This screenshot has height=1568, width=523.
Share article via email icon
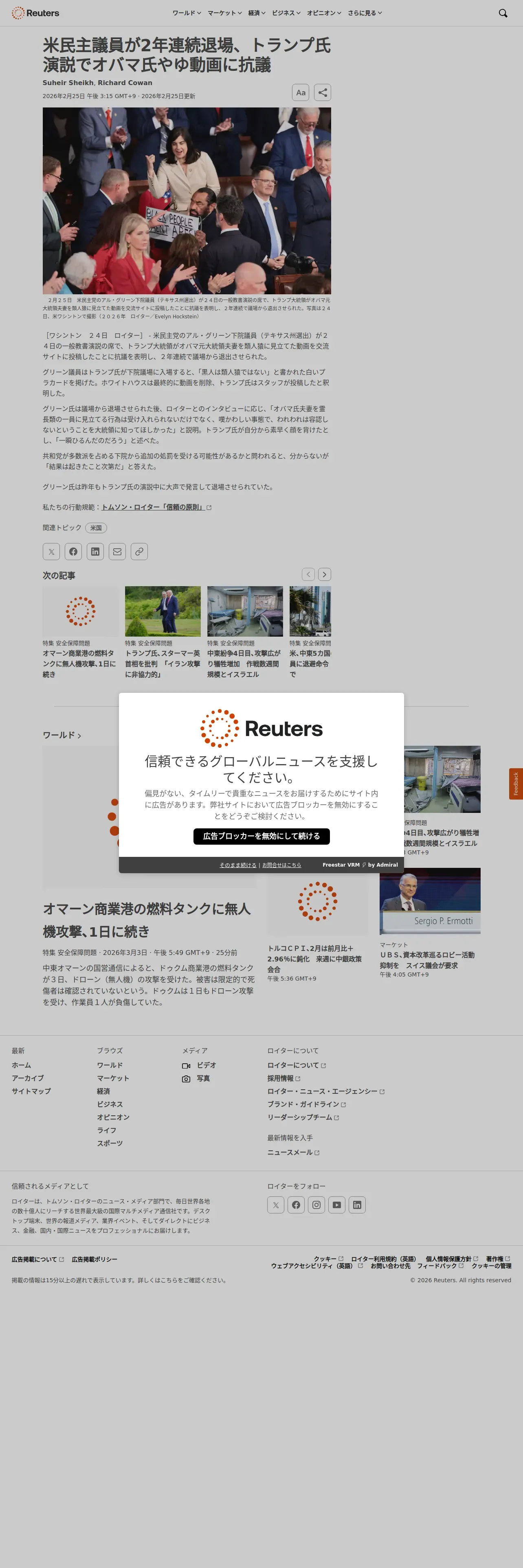coord(117,552)
